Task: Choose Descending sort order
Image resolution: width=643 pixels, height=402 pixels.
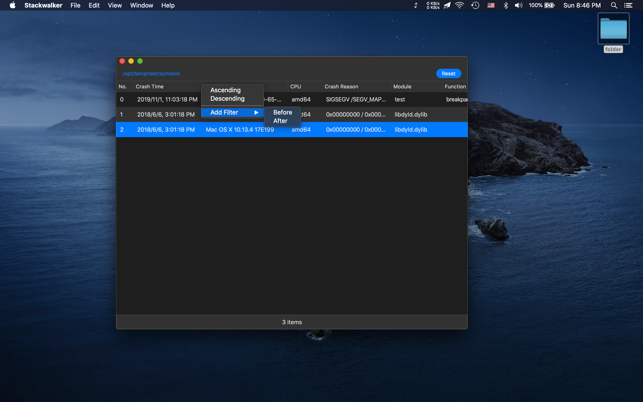Action: (x=227, y=99)
